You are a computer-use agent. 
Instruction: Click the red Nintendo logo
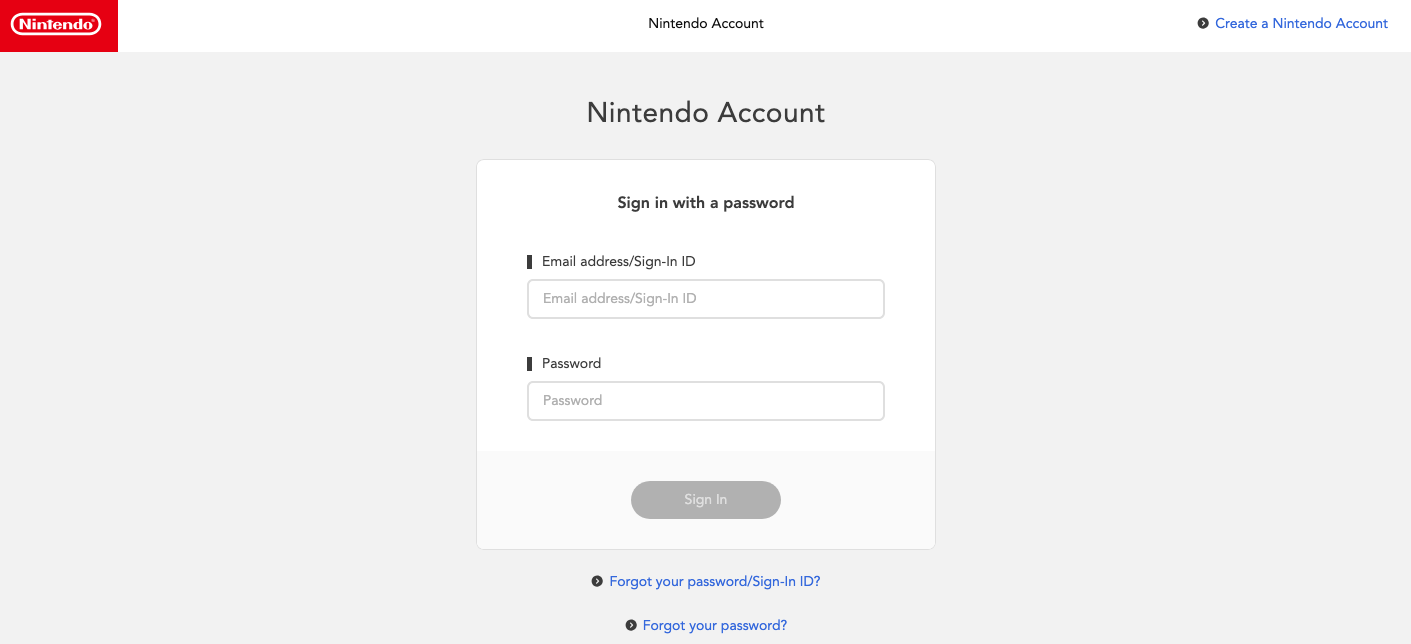coord(56,25)
